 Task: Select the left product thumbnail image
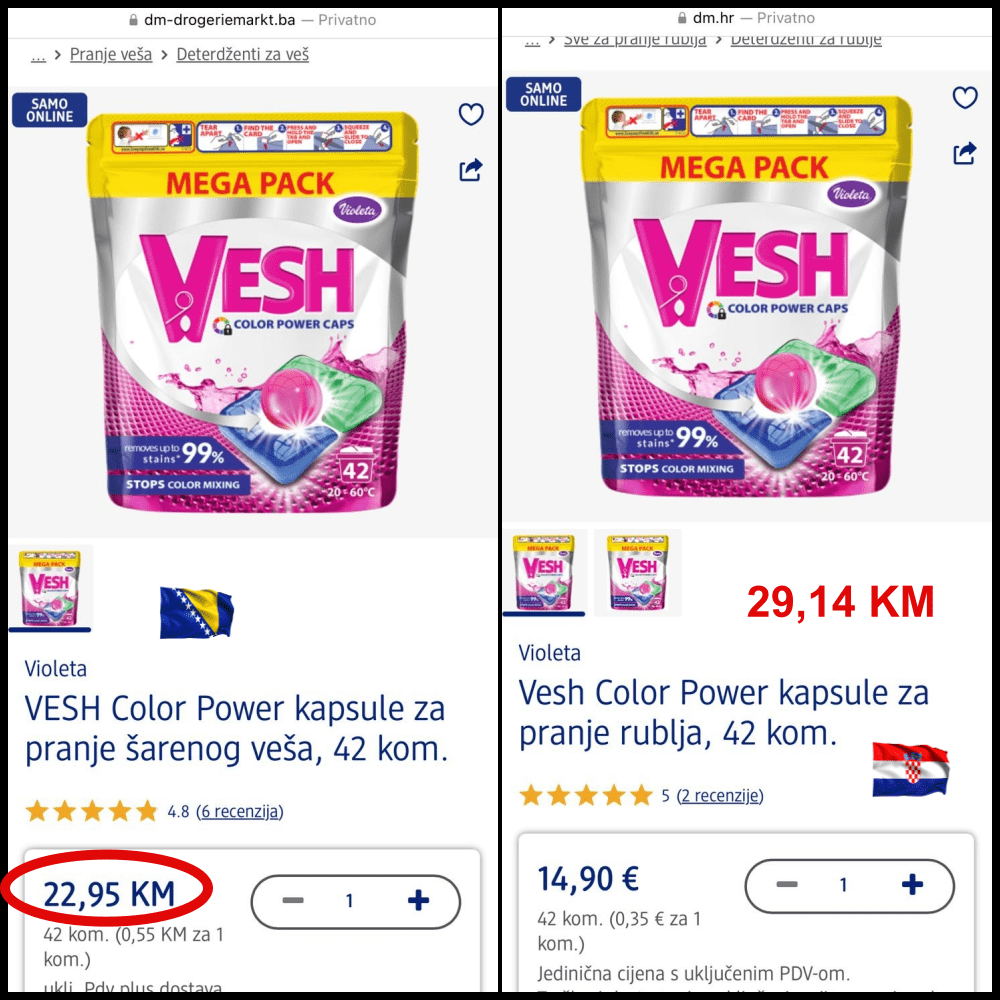pyautogui.click(x=50, y=587)
